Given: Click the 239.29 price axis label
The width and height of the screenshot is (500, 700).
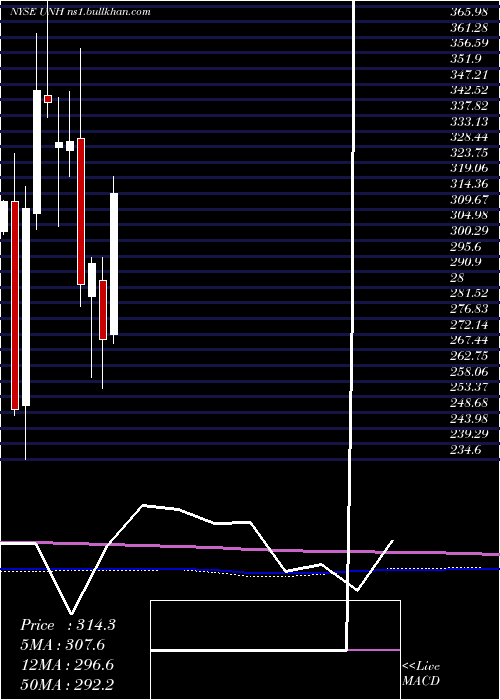Looking at the screenshot, I should click(469, 434).
